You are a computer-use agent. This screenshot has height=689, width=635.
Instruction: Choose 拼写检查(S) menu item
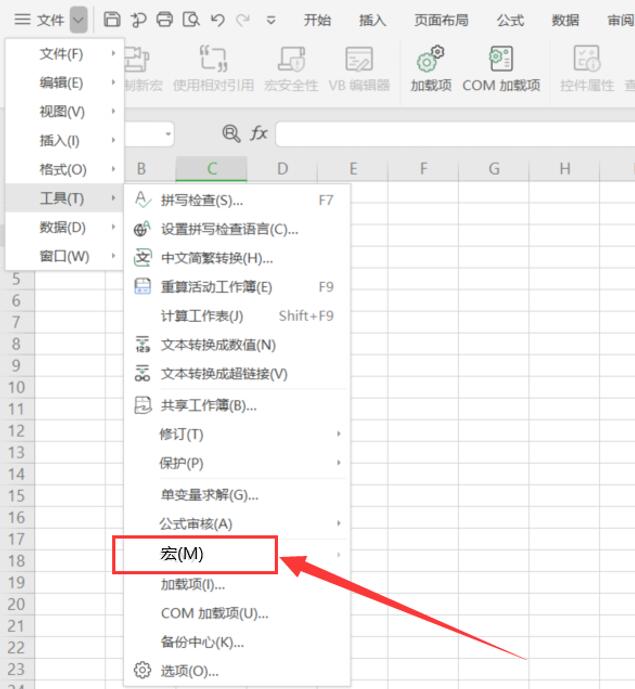237,200
